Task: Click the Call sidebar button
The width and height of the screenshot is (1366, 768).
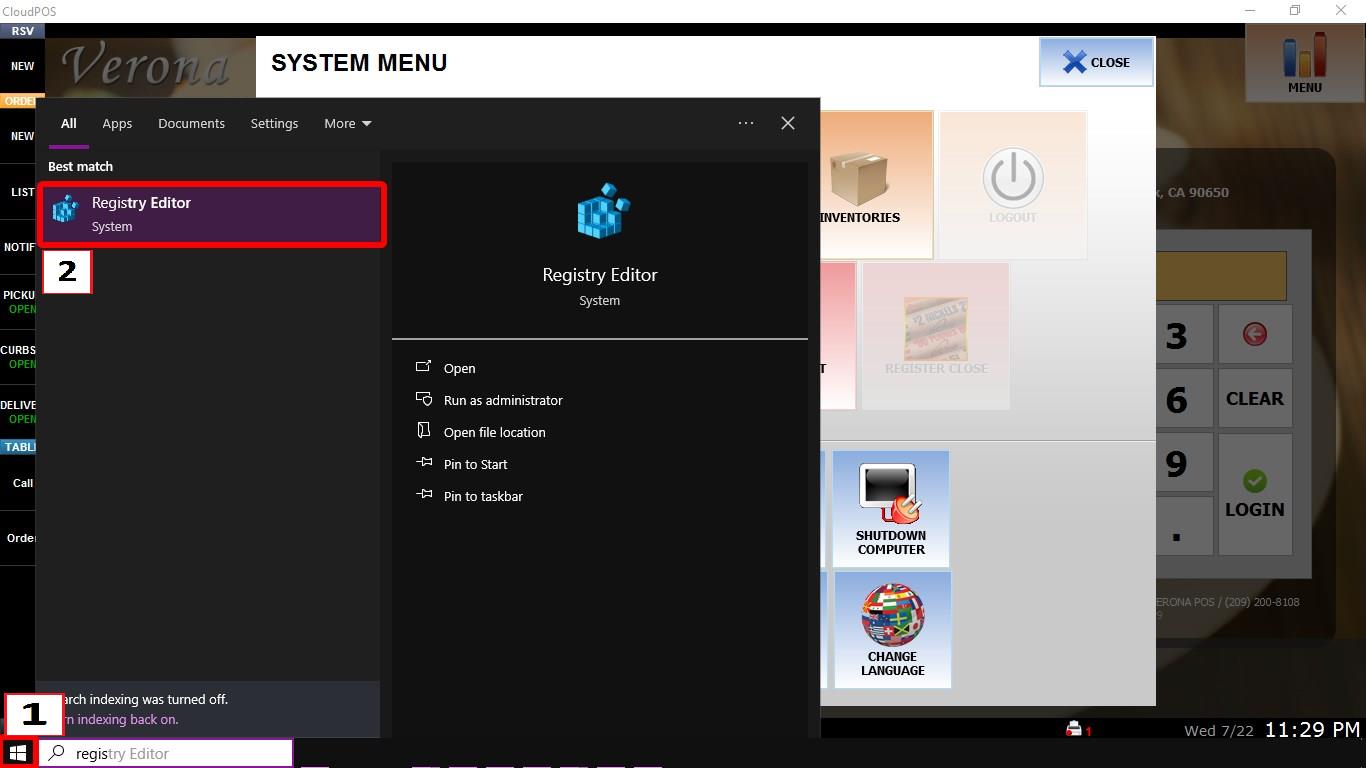Action: tap(19, 483)
